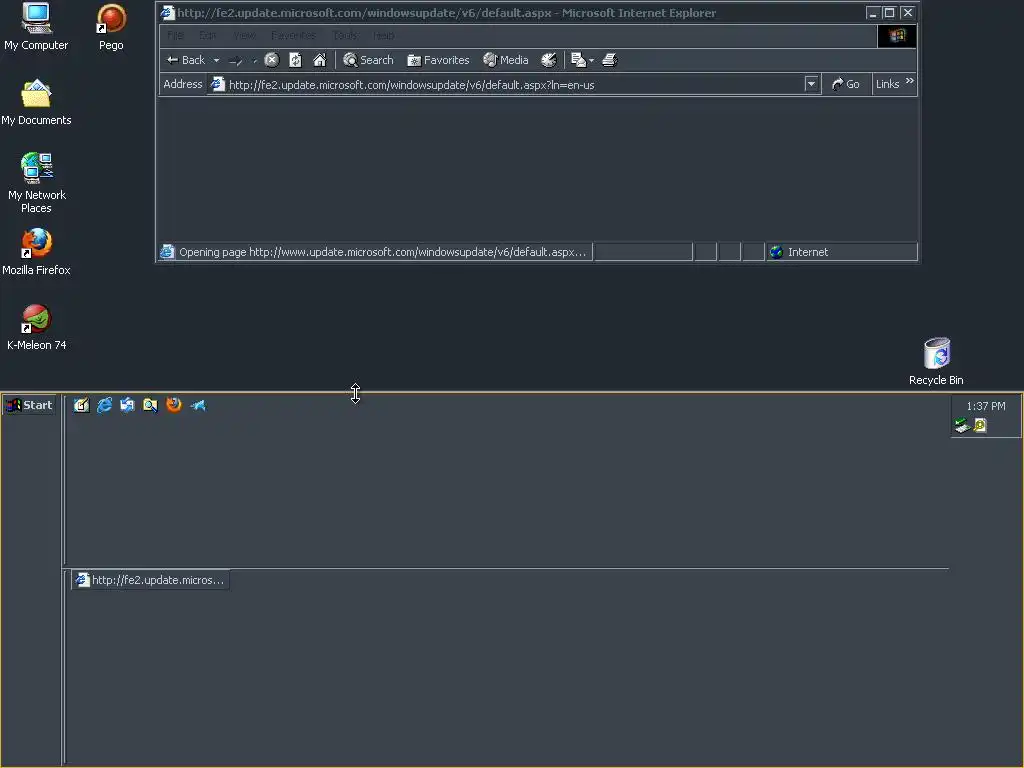Screen dimensions: 1024x768
Task: Open the File menu in Internet Explorer
Action: pyautogui.click(x=175, y=35)
